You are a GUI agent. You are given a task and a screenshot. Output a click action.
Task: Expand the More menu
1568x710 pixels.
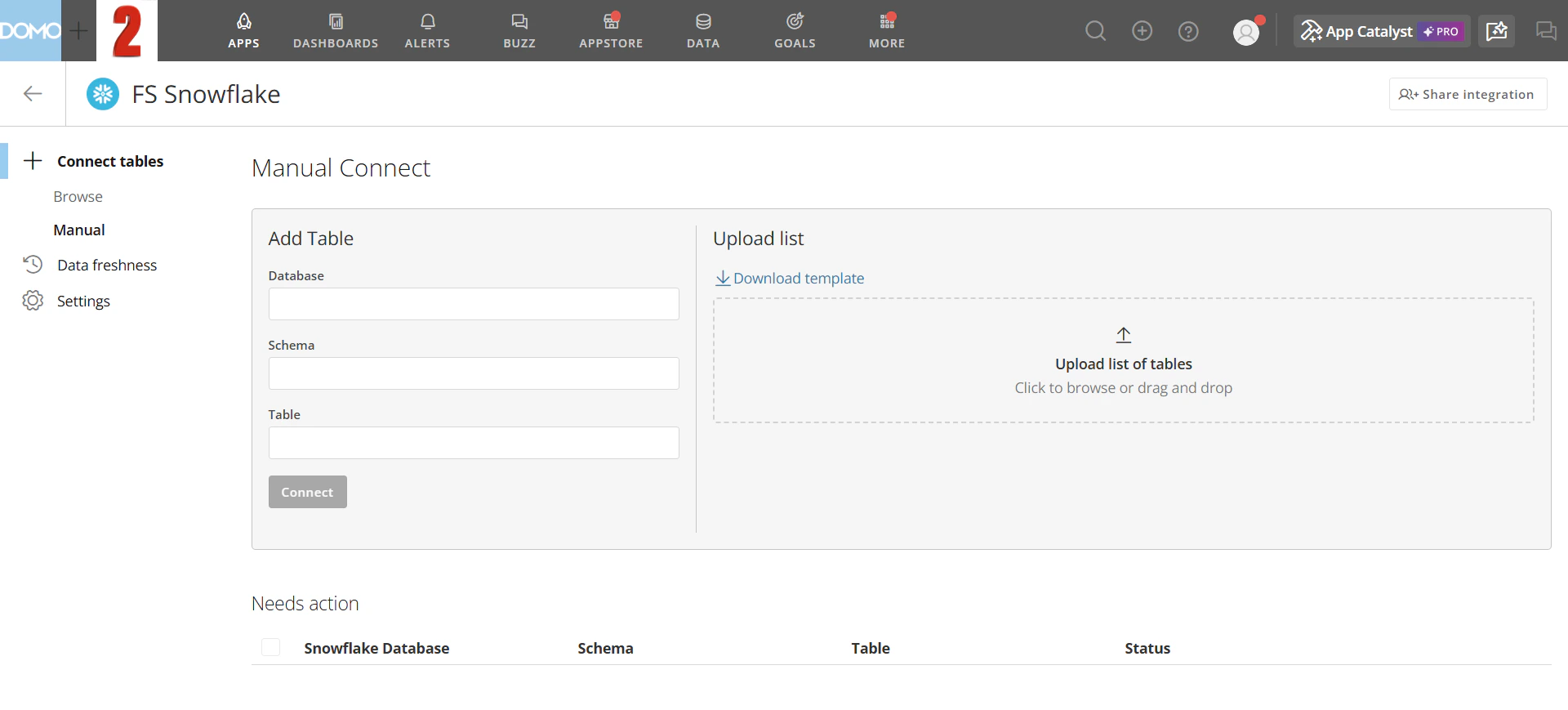tap(887, 31)
